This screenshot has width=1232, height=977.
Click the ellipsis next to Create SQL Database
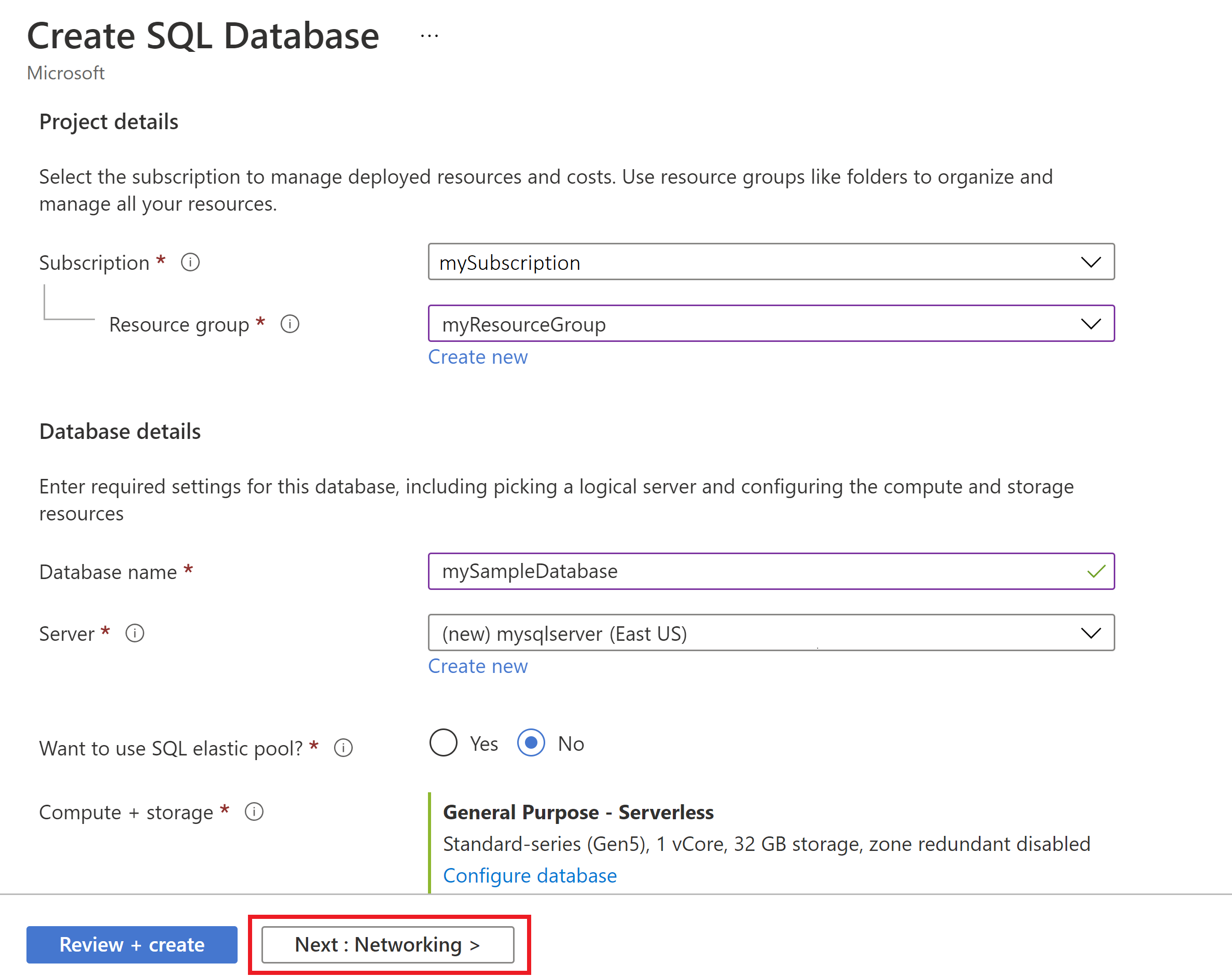[429, 35]
